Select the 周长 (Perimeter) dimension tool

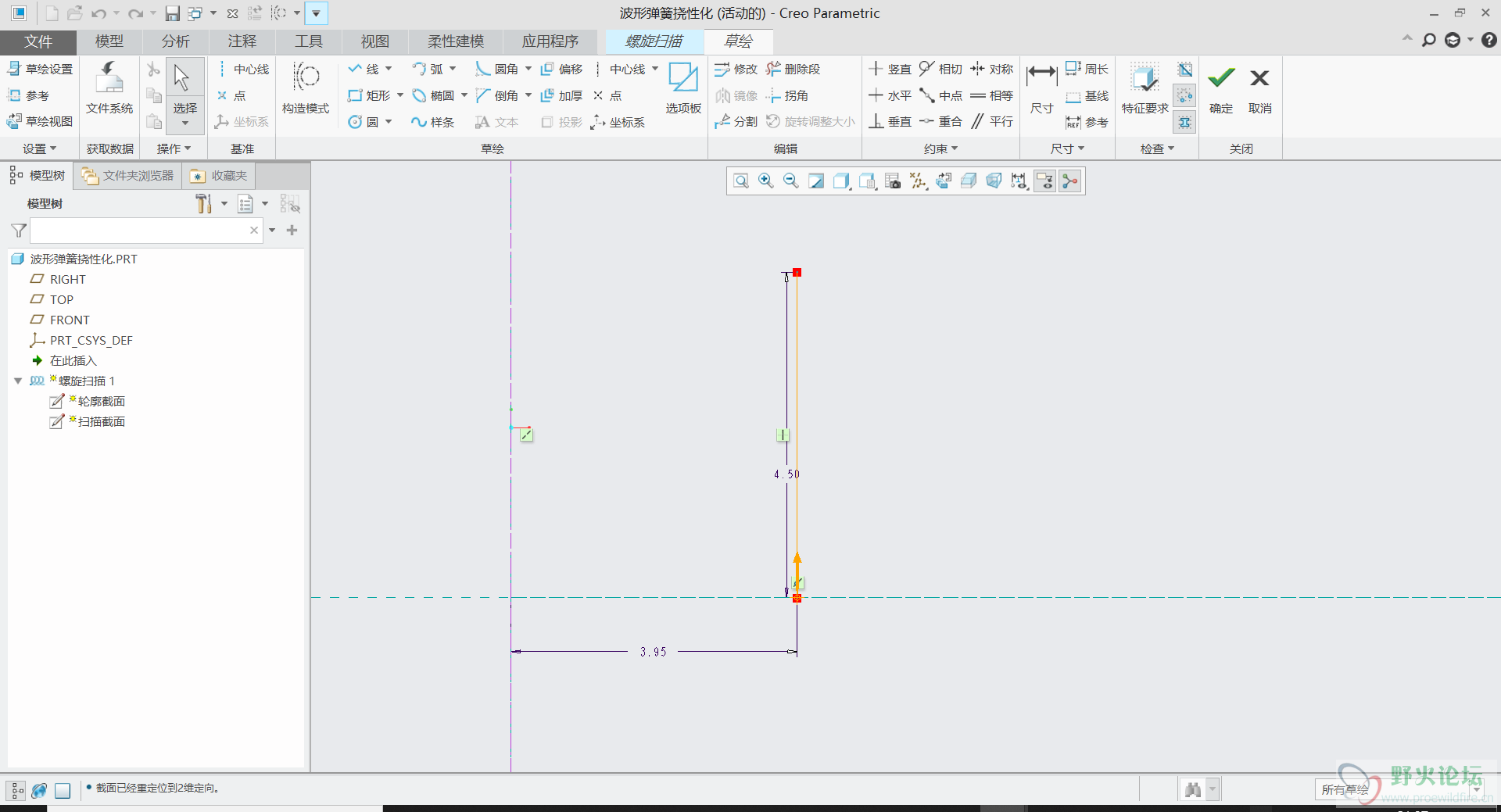click(1087, 69)
